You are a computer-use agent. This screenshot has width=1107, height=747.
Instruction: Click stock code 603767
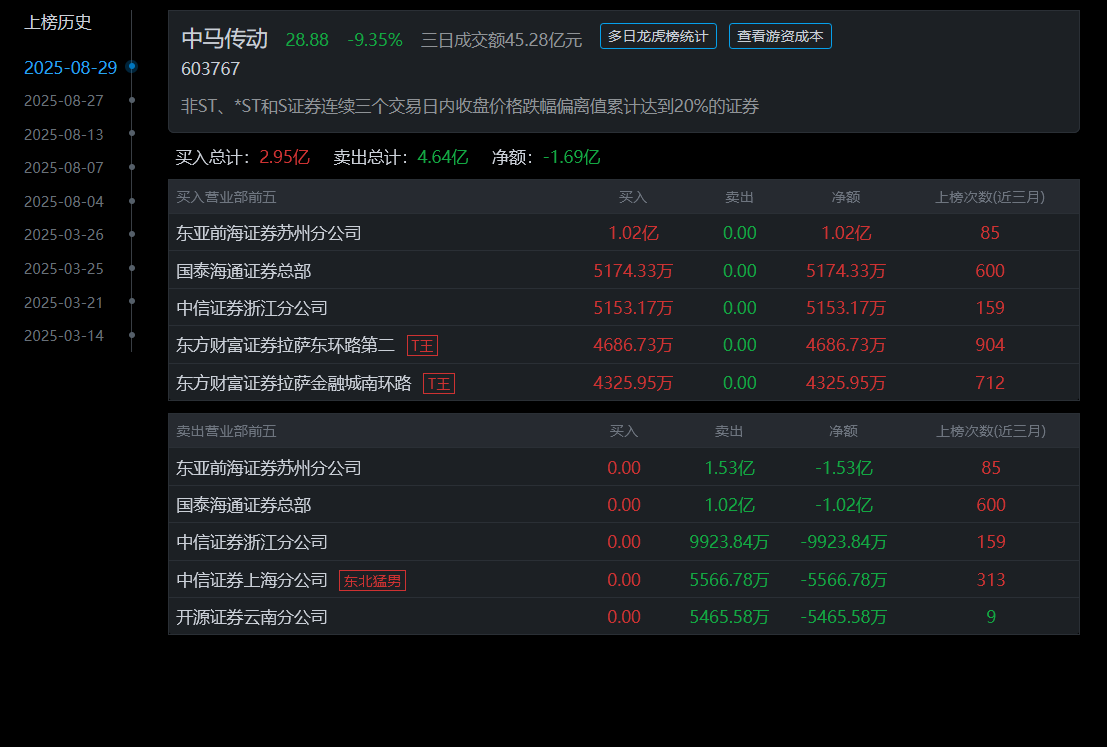210,69
